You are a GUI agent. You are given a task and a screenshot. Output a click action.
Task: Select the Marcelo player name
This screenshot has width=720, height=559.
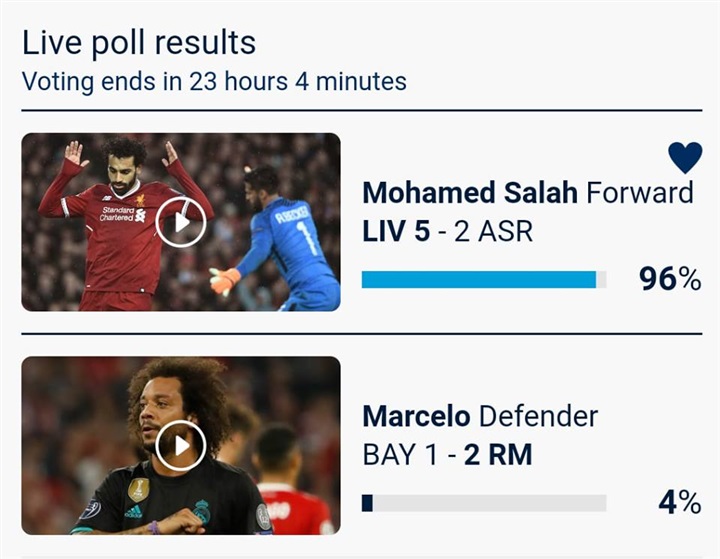[416, 416]
